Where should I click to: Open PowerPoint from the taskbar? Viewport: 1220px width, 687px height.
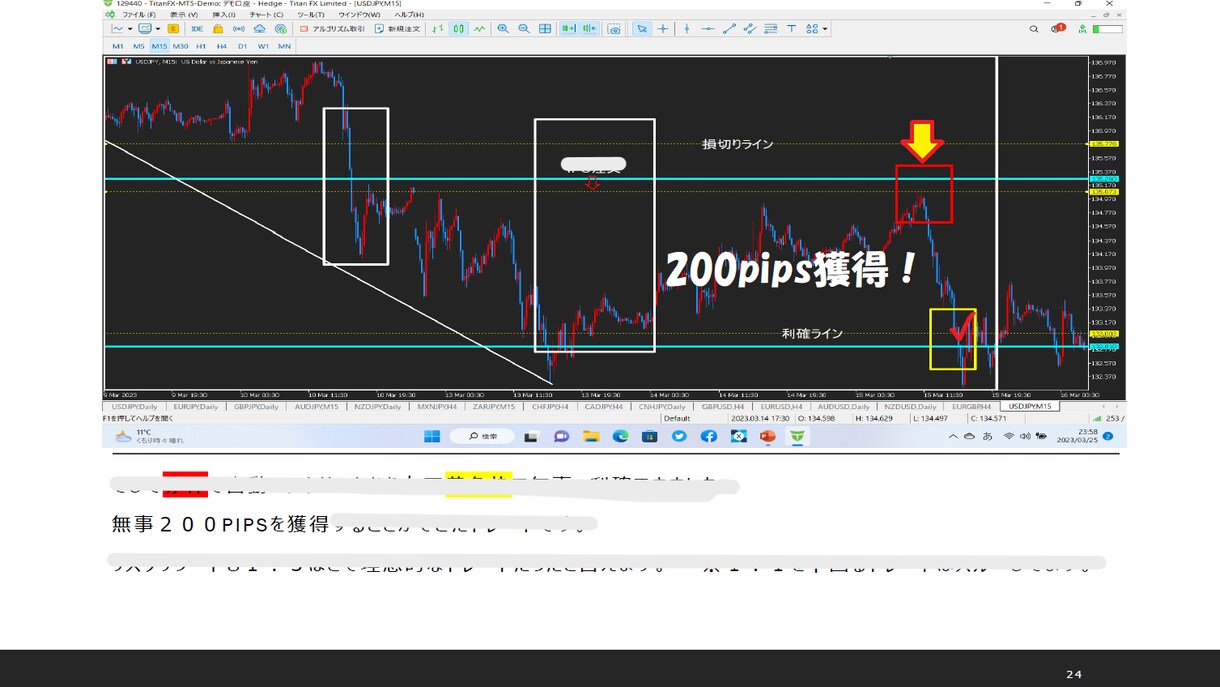(768, 436)
